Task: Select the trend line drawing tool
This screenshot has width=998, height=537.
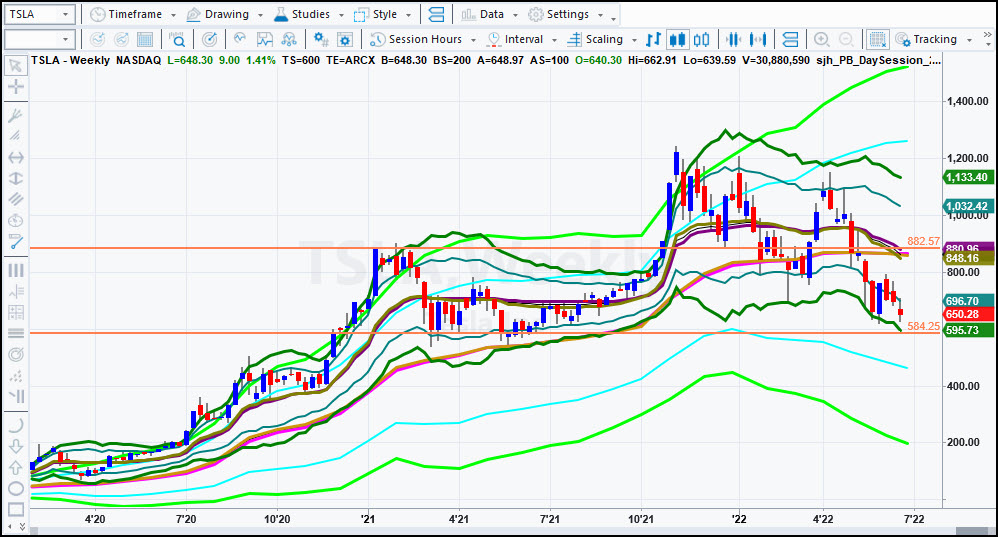Action: (16, 241)
